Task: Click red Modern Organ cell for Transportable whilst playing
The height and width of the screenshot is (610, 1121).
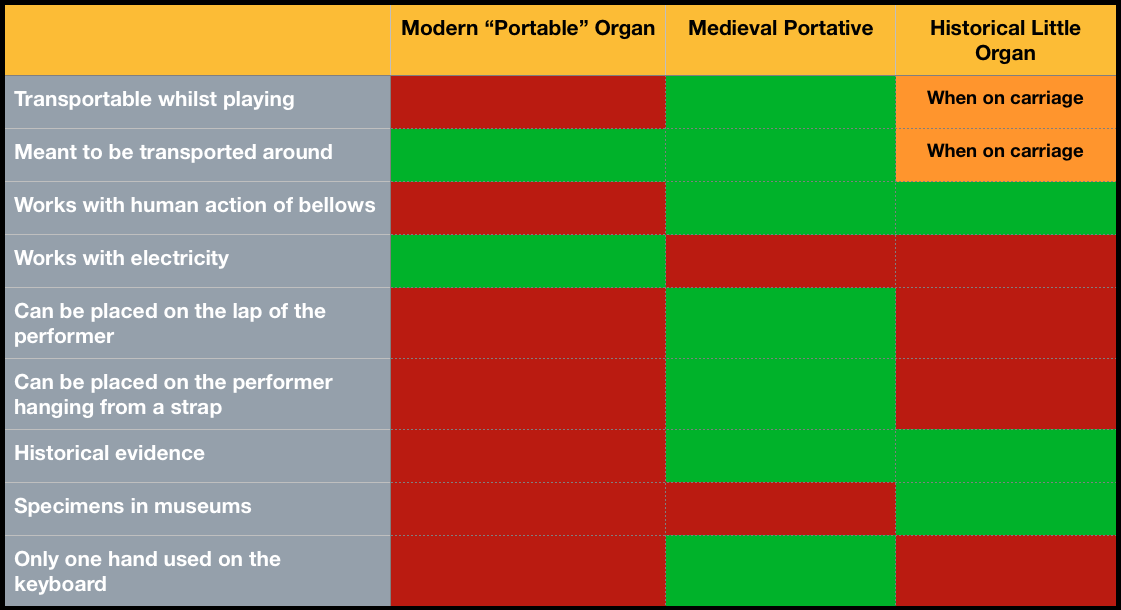Action: point(528,102)
